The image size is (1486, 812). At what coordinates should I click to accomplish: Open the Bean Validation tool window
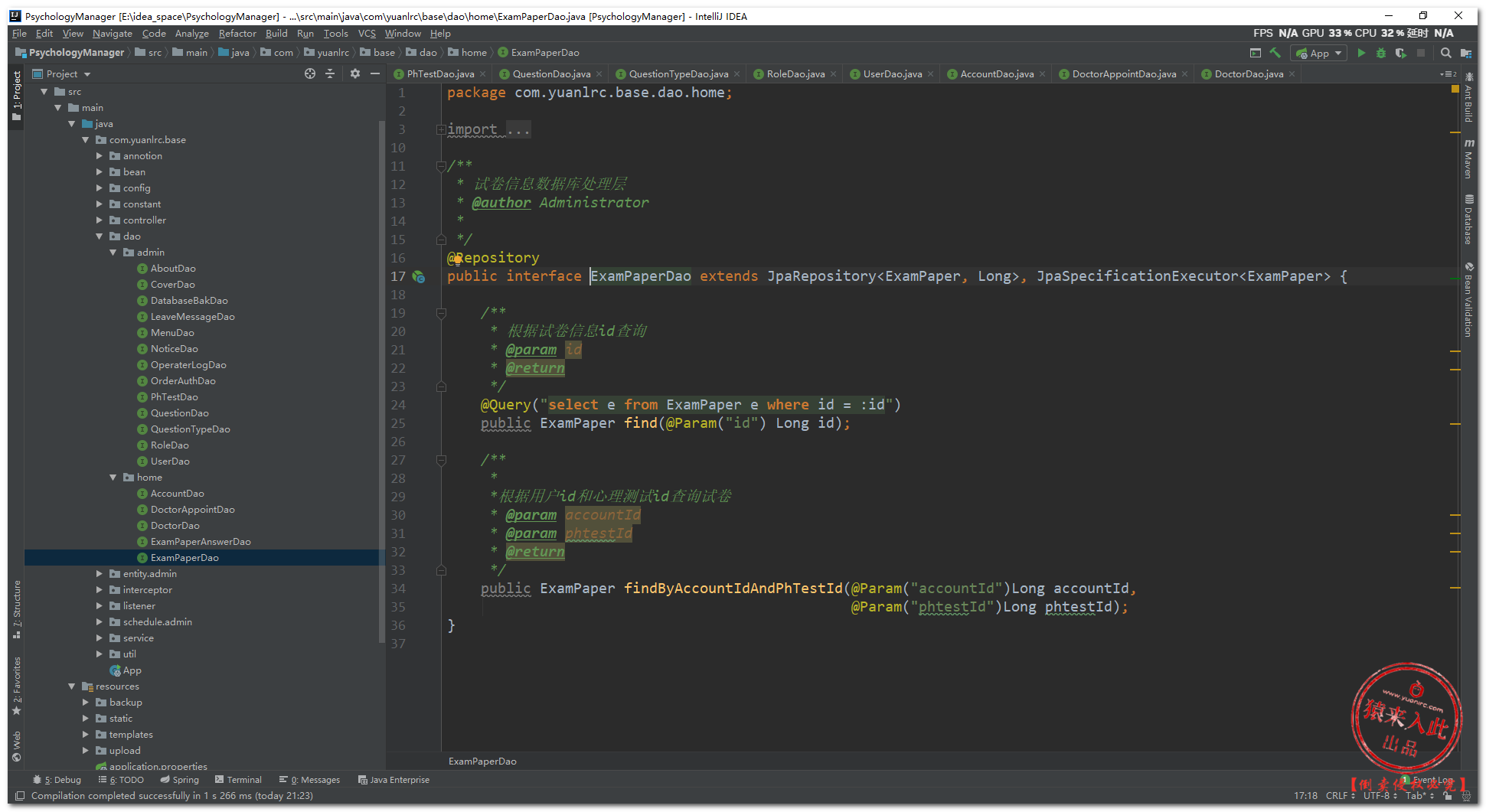click(1468, 299)
